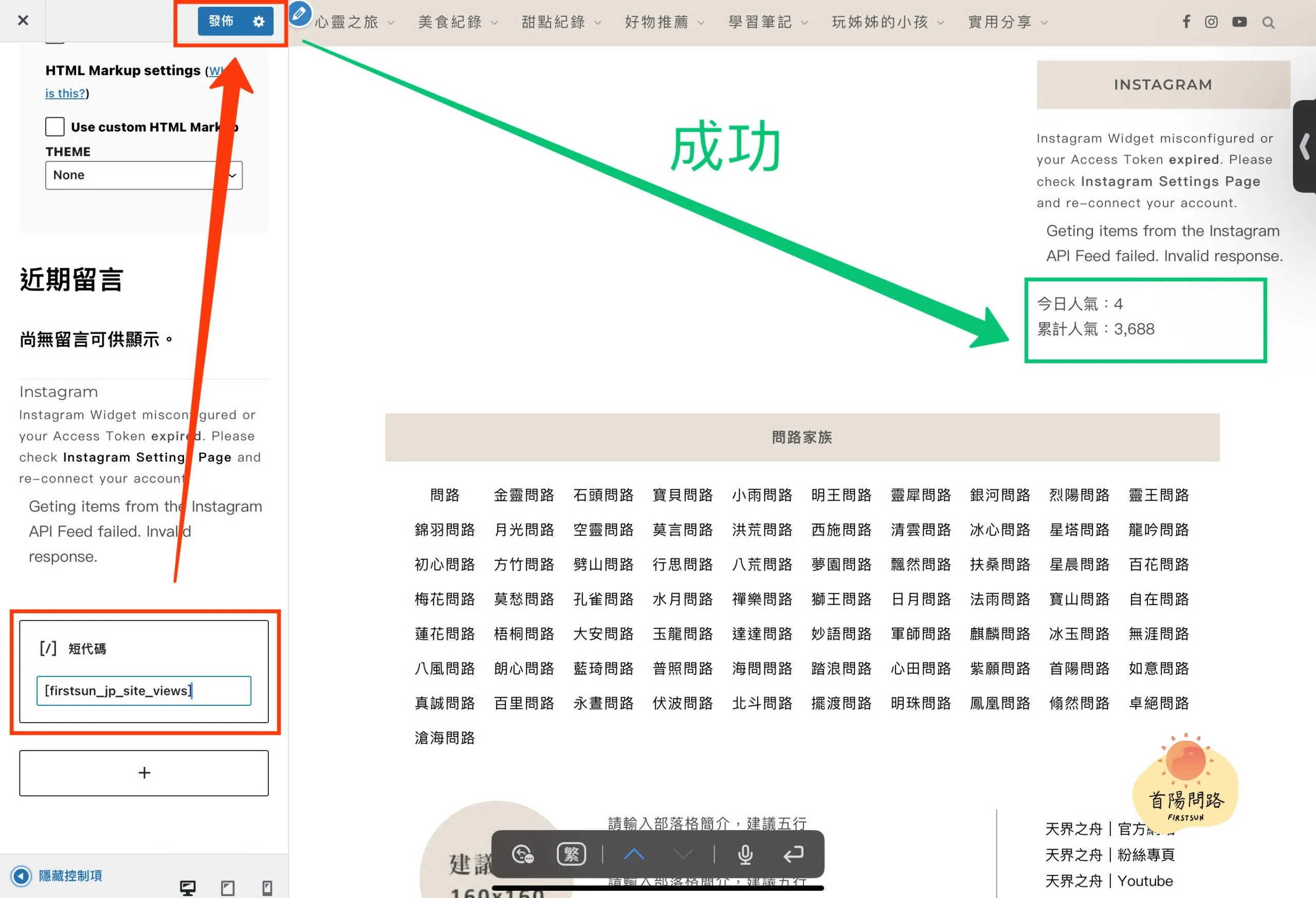The width and height of the screenshot is (1316, 898).
Task: Open the Instagram social icon link
Action: (x=1211, y=22)
